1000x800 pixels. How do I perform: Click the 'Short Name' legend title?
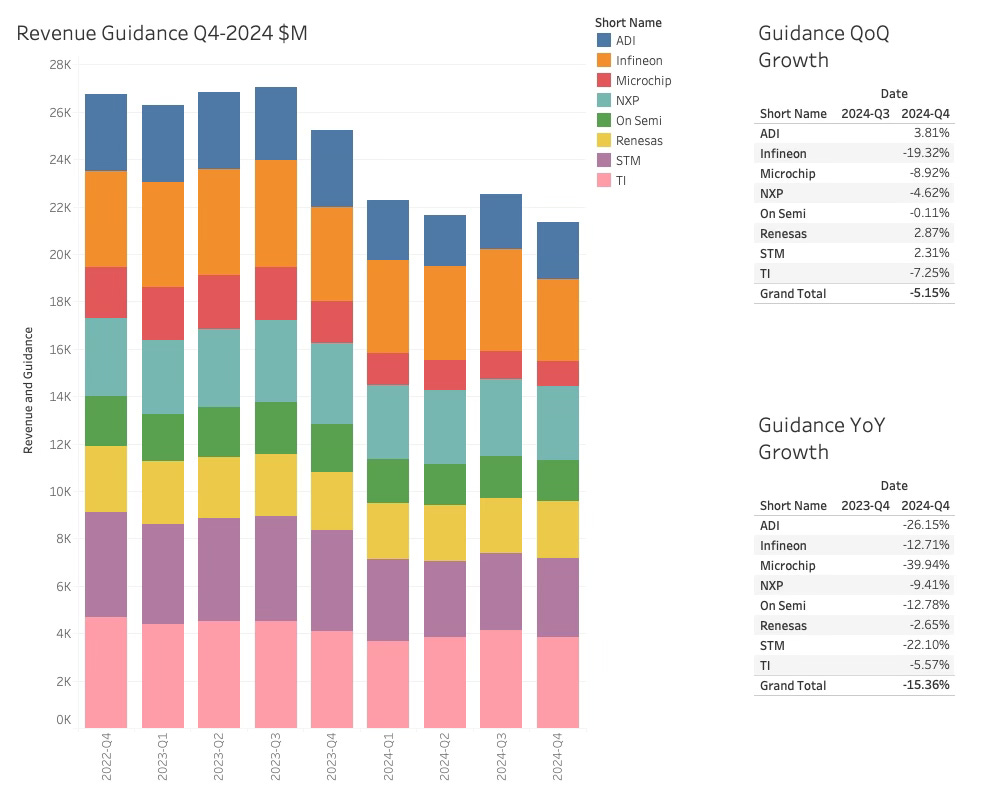coord(628,22)
